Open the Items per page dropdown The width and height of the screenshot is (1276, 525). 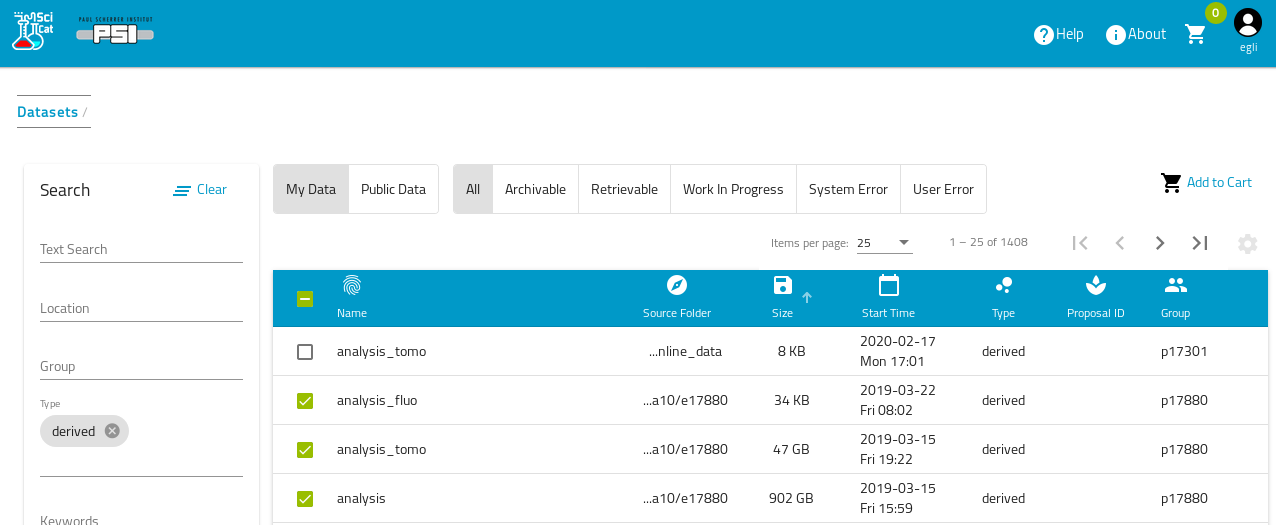pyautogui.click(x=884, y=243)
